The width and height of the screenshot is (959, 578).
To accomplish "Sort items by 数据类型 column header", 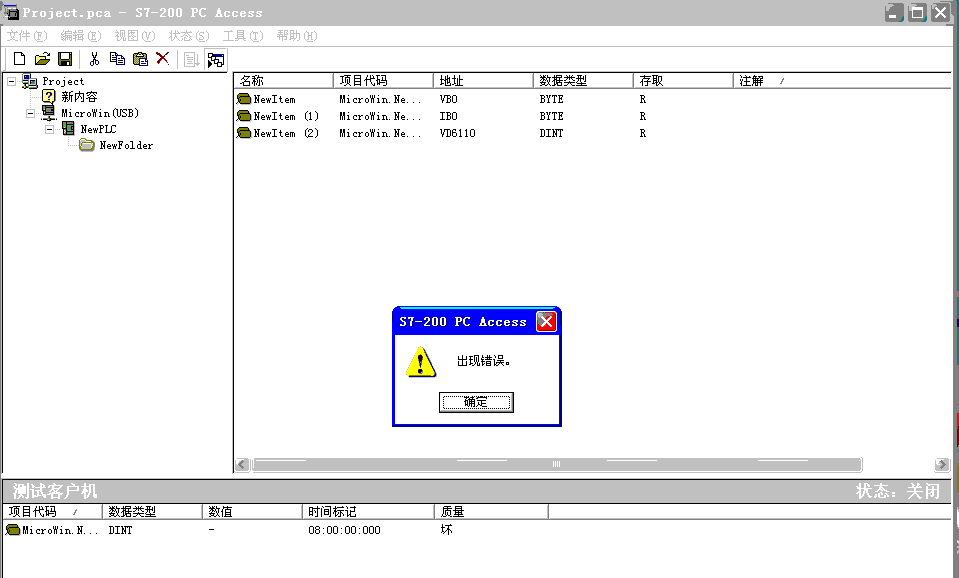I will click(583, 81).
